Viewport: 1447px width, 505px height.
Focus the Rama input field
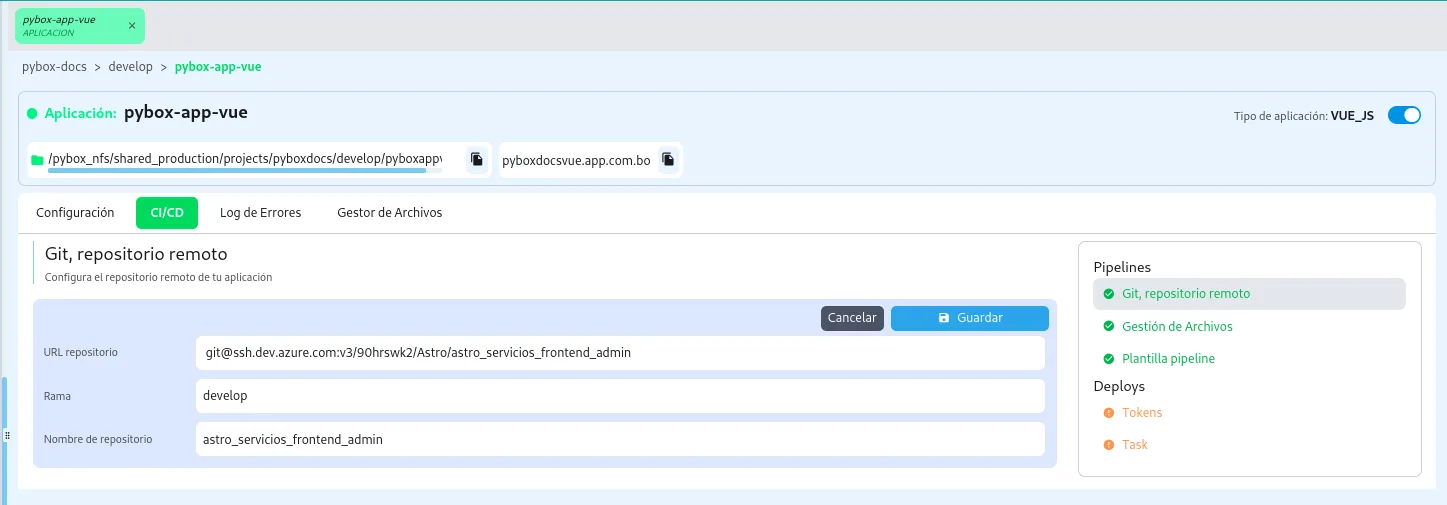click(x=620, y=396)
